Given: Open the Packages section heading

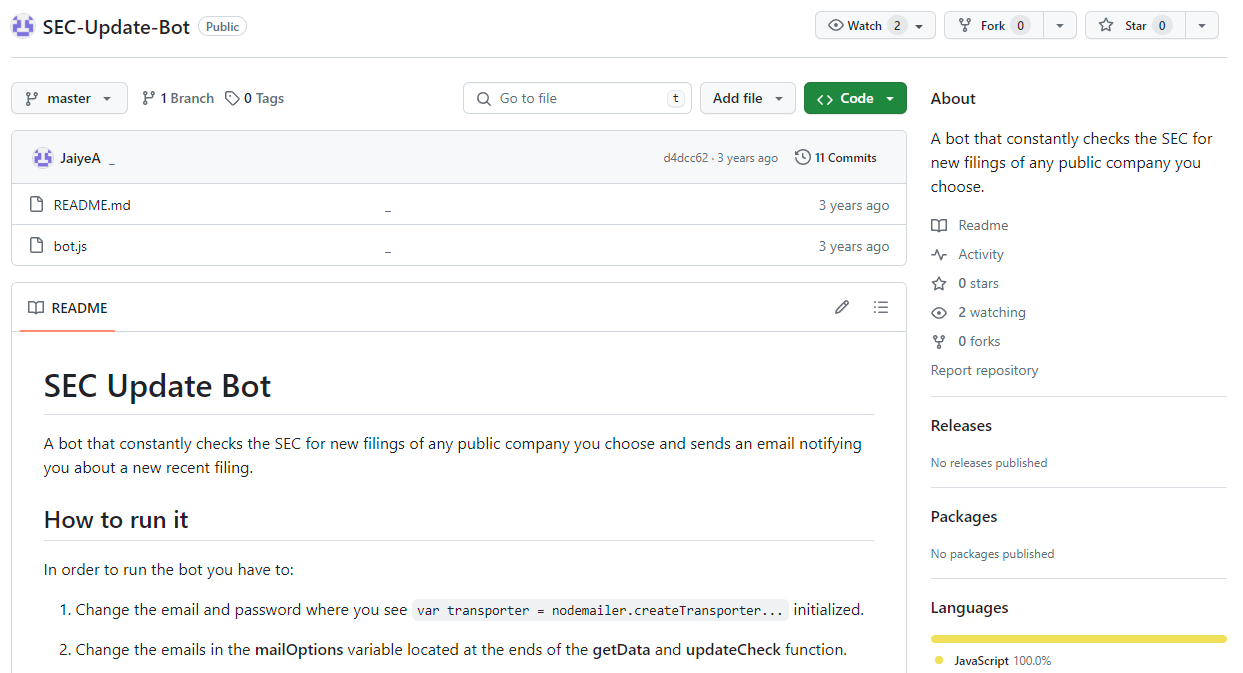Looking at the screenshot, I should click(964, 517).
